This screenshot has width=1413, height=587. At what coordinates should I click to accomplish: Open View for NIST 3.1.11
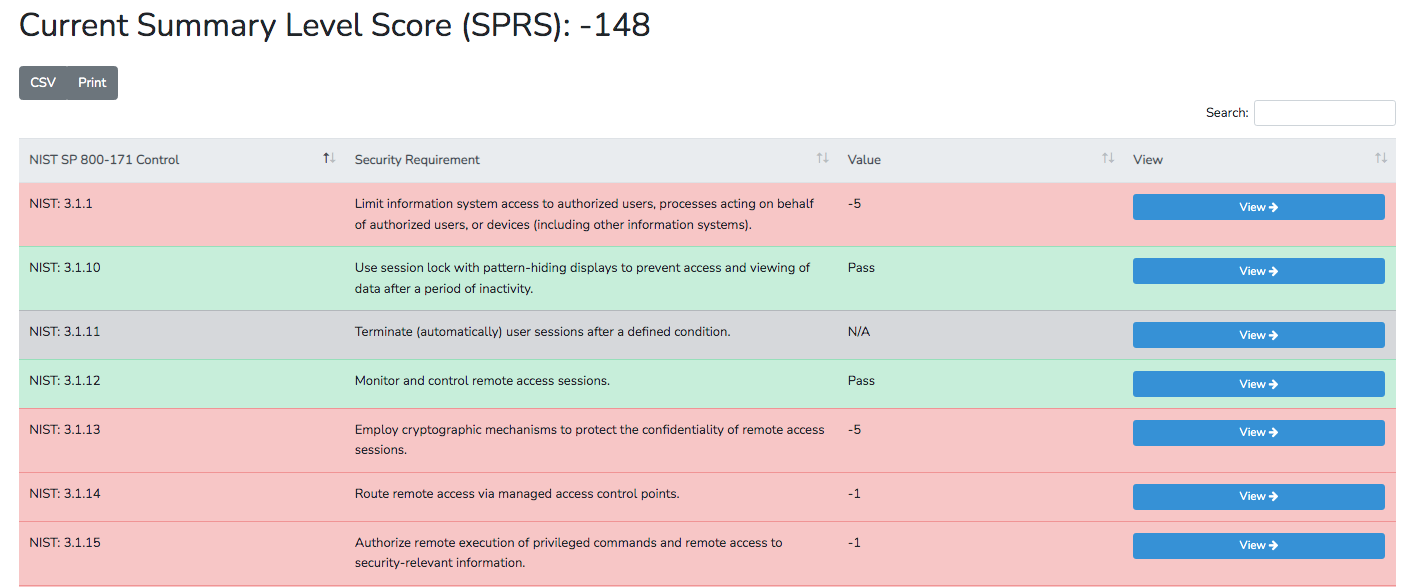pos(1258,335)
